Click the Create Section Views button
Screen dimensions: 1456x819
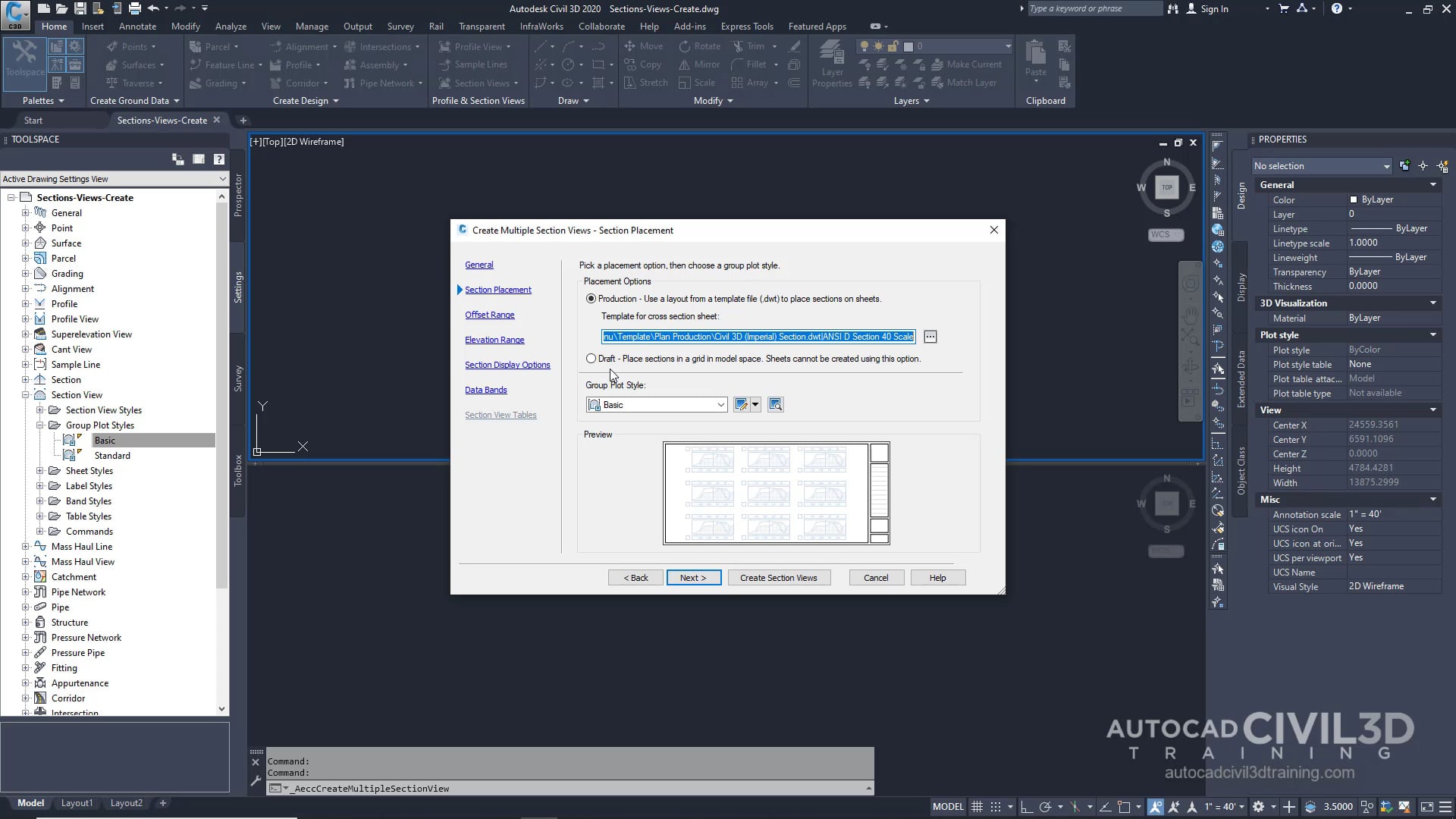click(779, 577)
